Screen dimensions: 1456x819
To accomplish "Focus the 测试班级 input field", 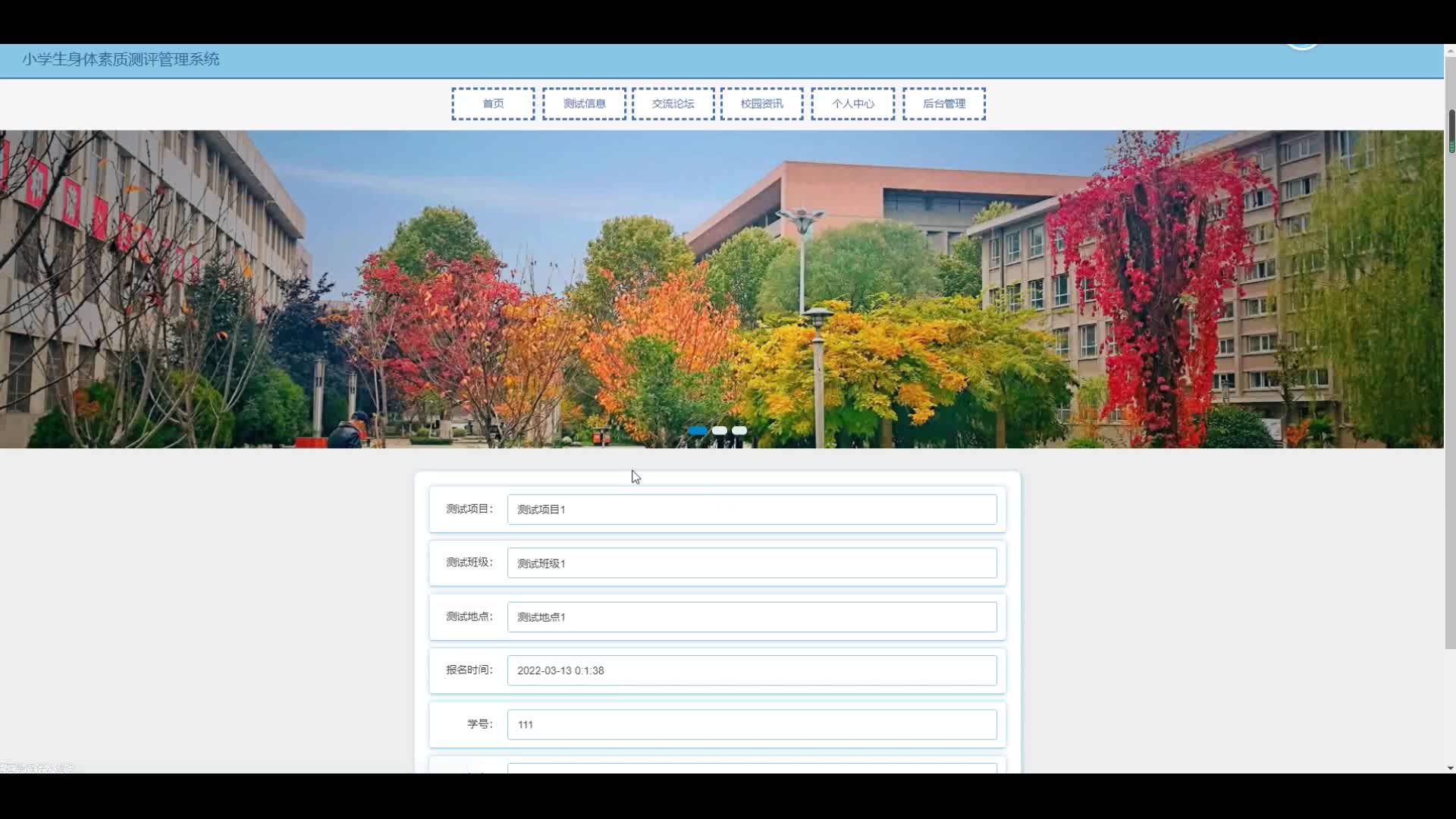I will (x=752, y=563).
